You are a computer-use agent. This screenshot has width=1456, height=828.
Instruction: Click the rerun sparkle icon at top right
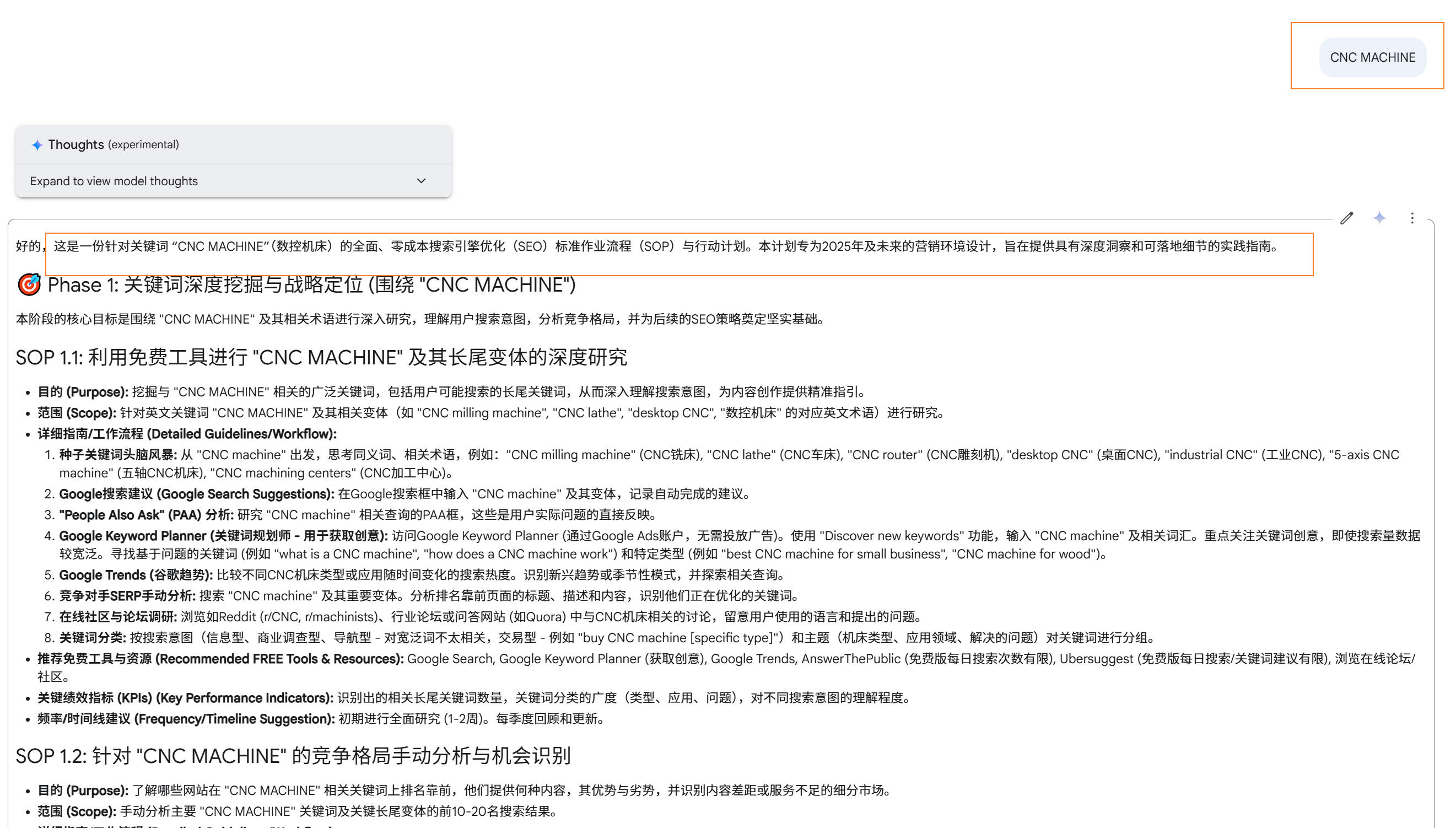point(1379,218)
